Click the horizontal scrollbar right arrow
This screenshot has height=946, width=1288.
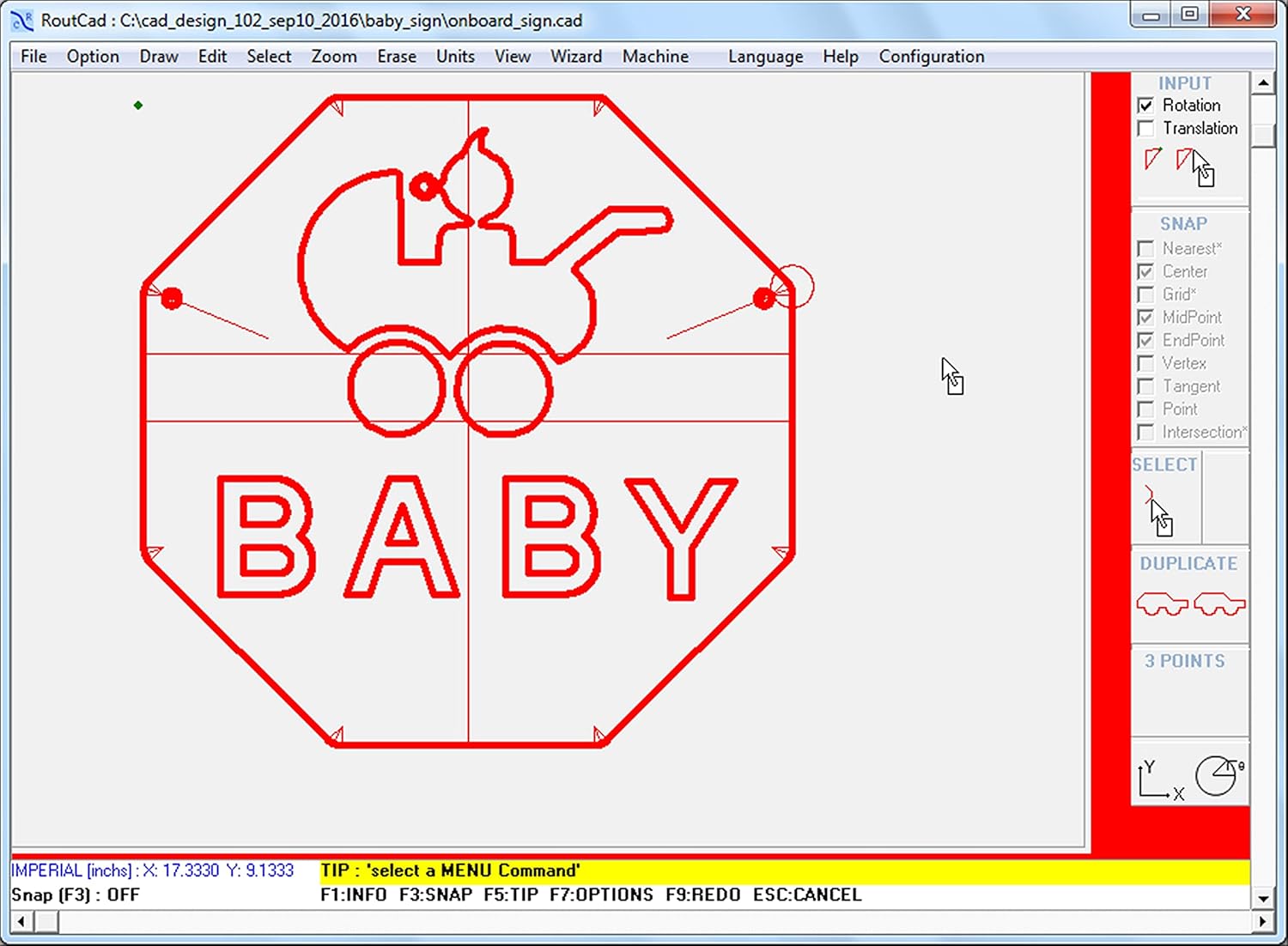(x=1262, y=922)
